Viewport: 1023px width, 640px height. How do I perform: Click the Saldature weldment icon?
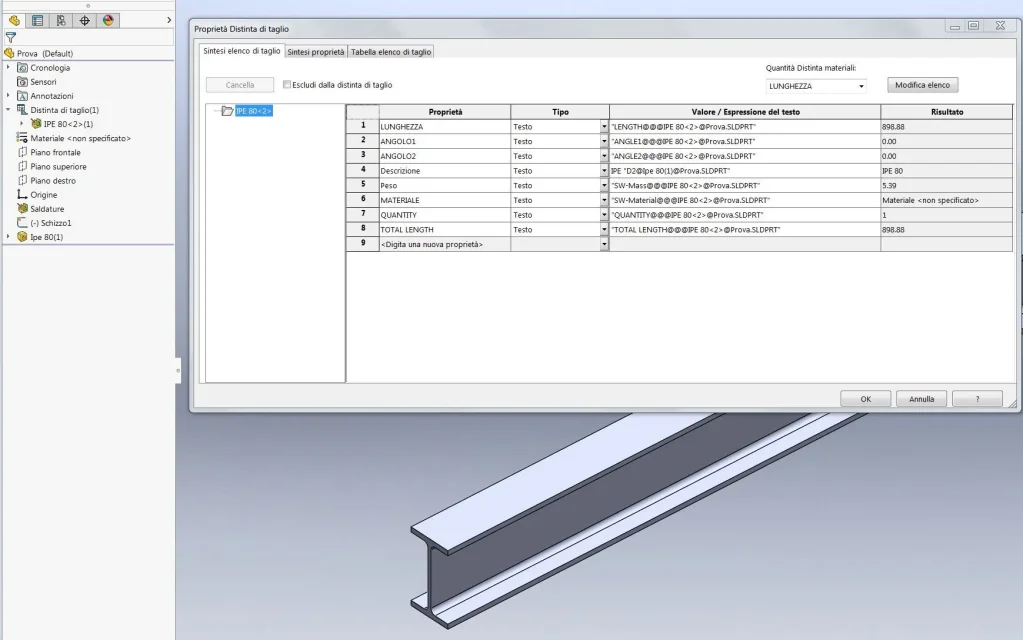pyautogui.click(x=22, y=209)
